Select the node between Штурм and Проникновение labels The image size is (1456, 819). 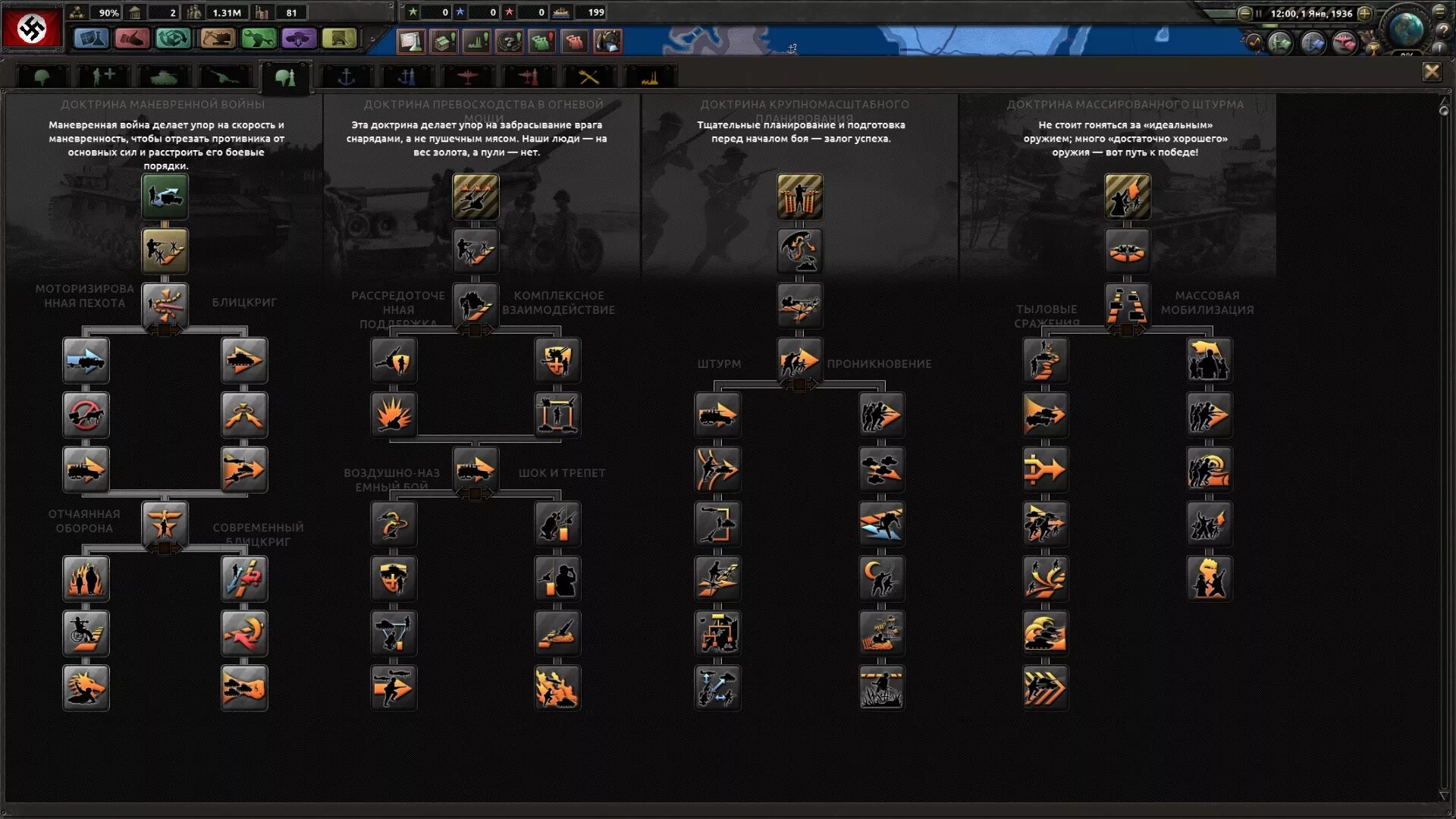800,360
